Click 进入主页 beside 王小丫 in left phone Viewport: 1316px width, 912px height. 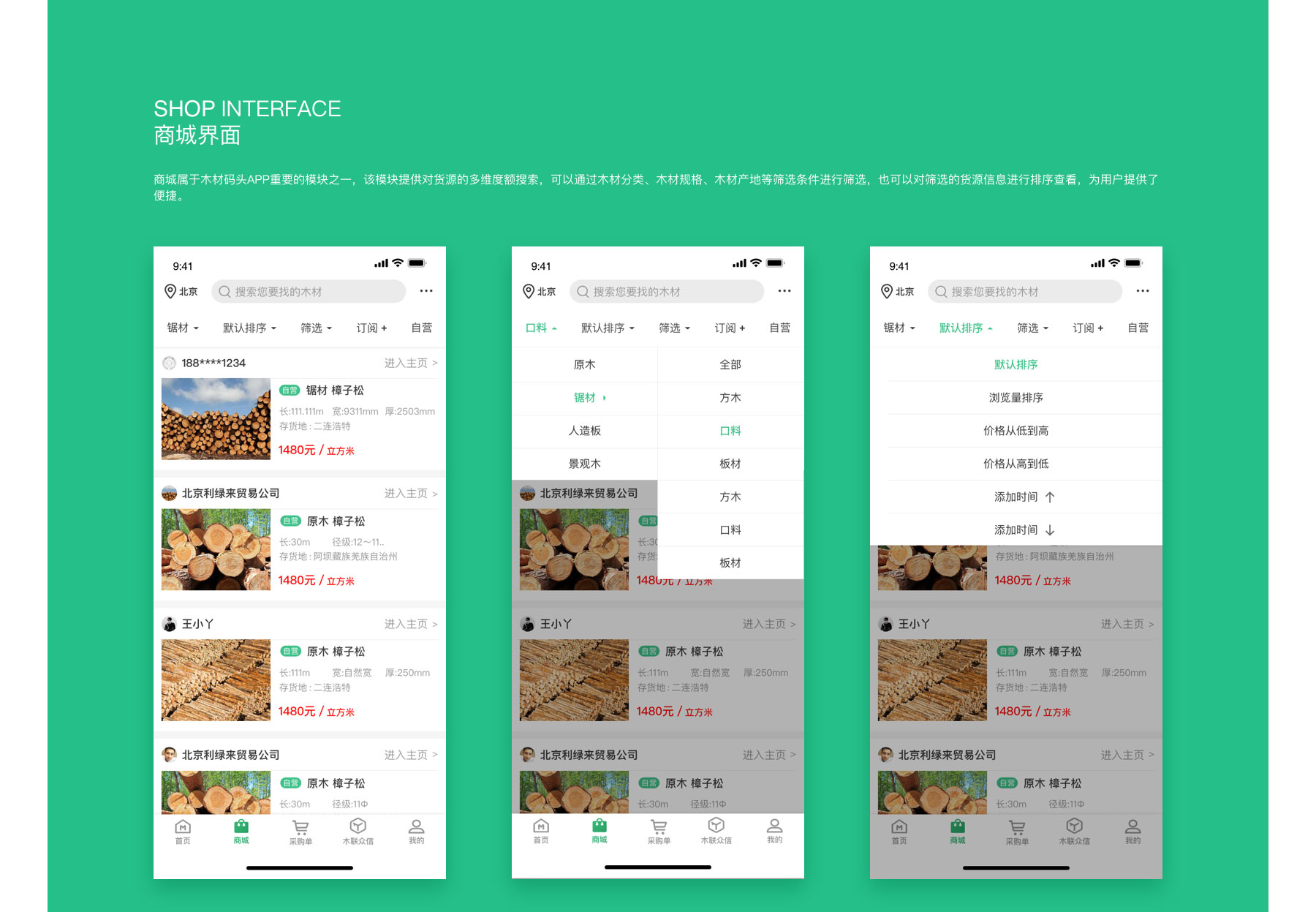click(411, 624)
